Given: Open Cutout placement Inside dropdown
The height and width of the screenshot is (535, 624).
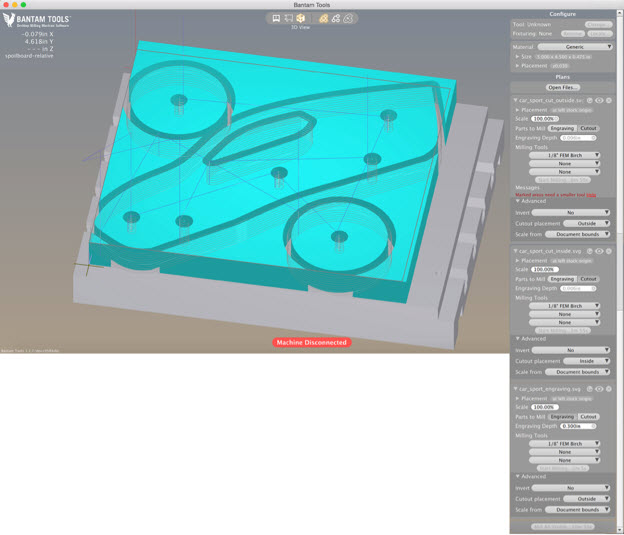Looking at the screenshot, I should 587,361.
